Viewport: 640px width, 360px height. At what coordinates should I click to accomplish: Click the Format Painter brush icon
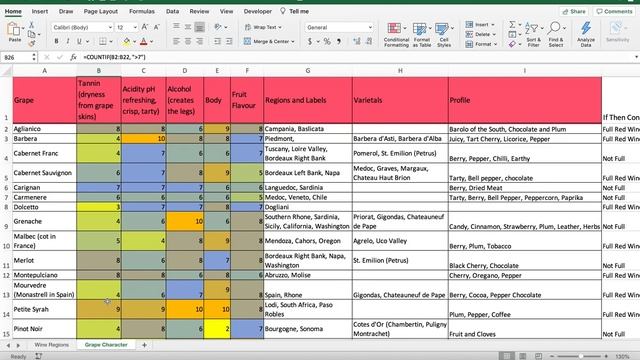[x=31, y=43]
